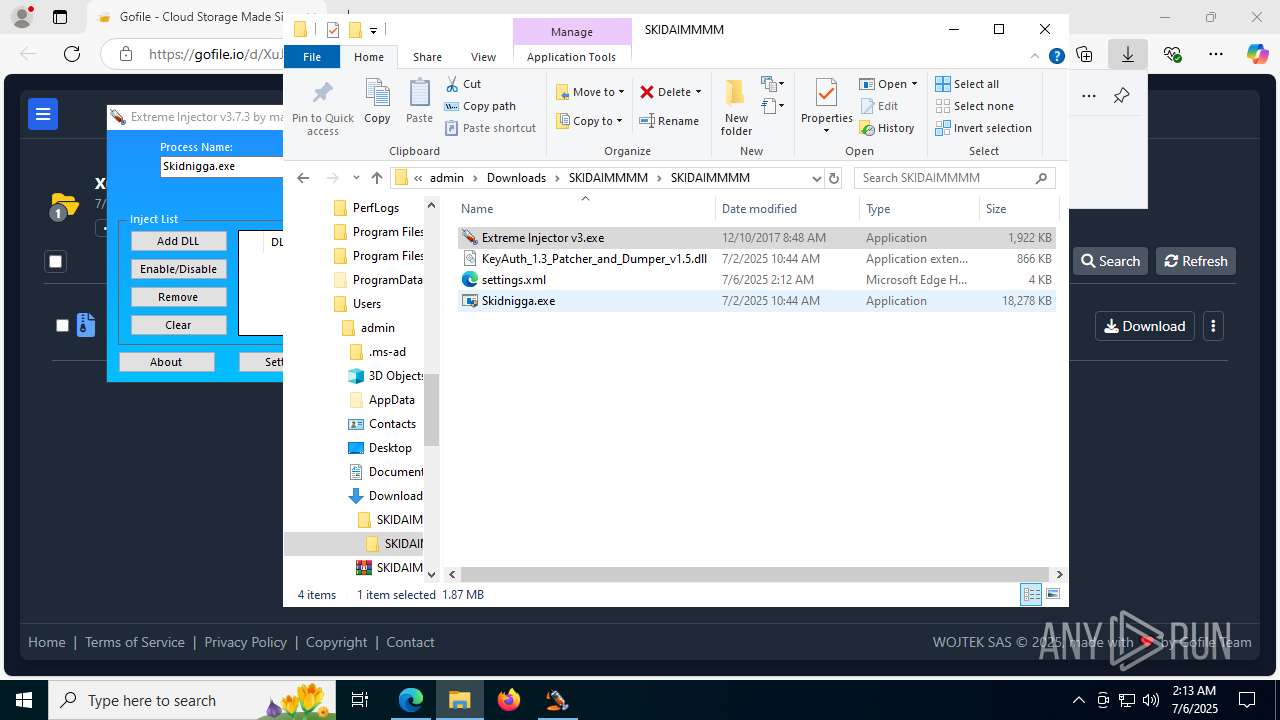
Task: Click About in Extreme Injector
Action: coord(166,362)
